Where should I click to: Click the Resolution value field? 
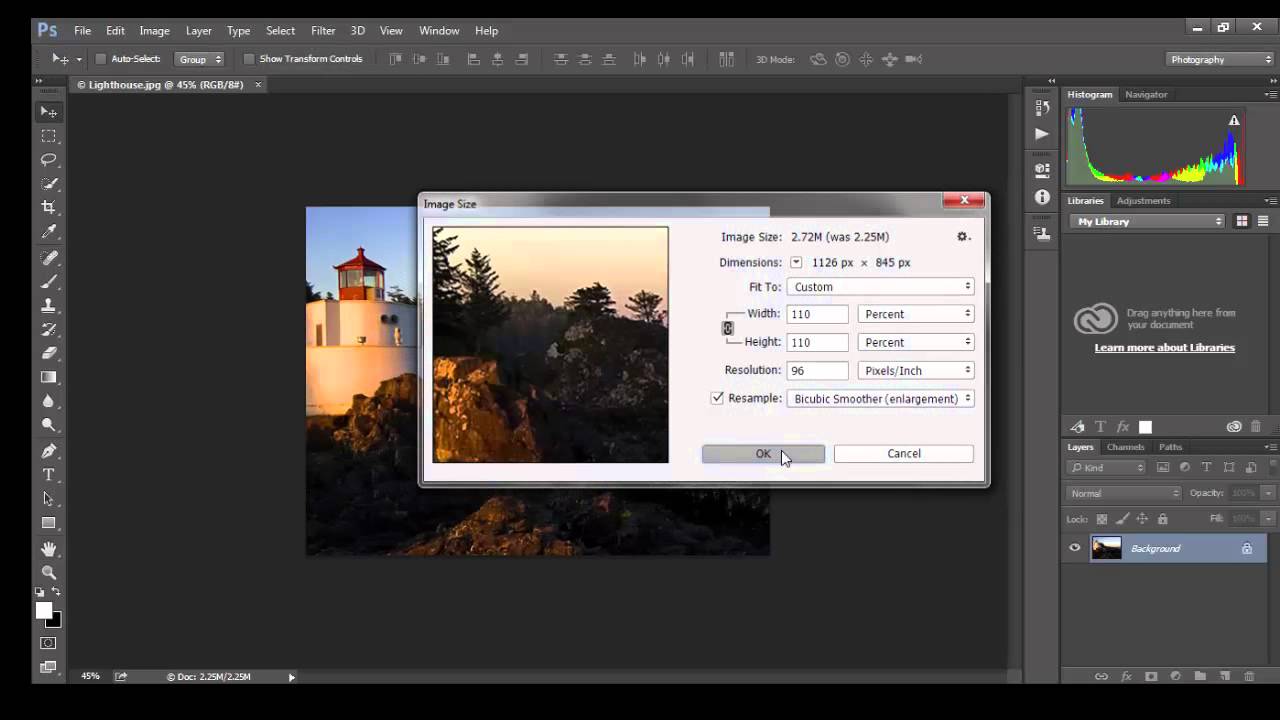pos(818,370)
